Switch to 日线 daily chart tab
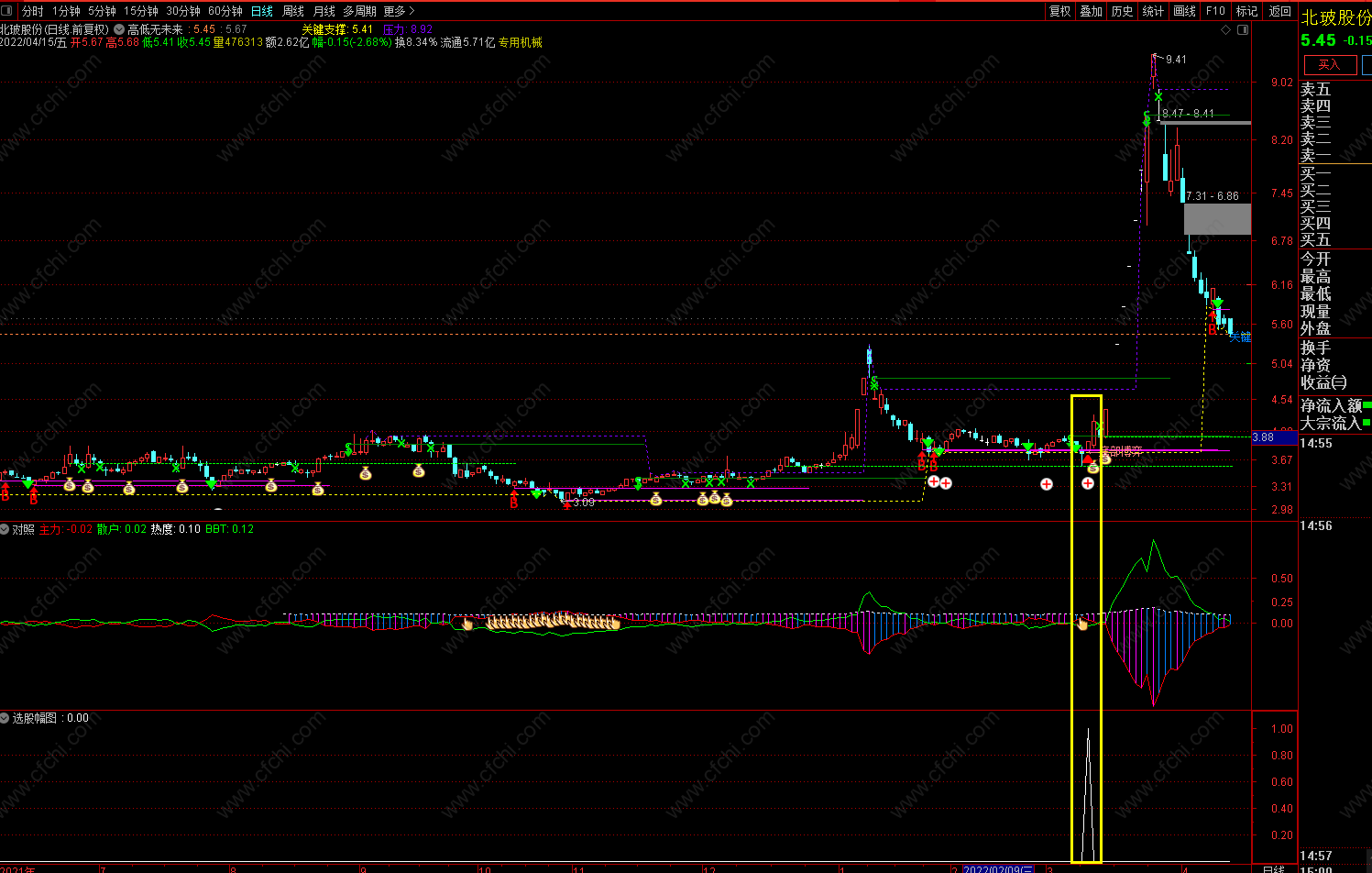The width and height of the screenshot is (1372, 873). (262, 11)
